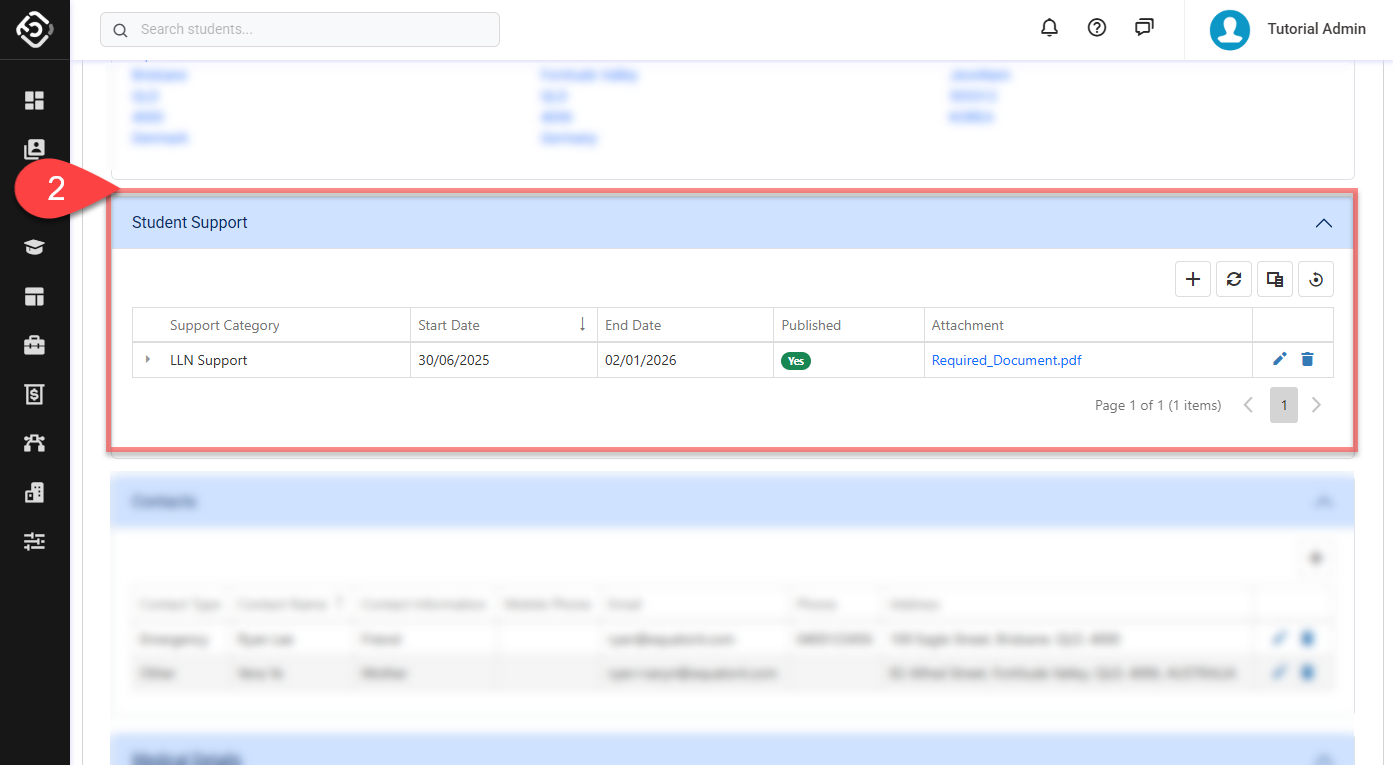Image resolution: width=1393 pixels, height=765 pixels.
Task: Select page 1 in the pager
Action: 1284,405
